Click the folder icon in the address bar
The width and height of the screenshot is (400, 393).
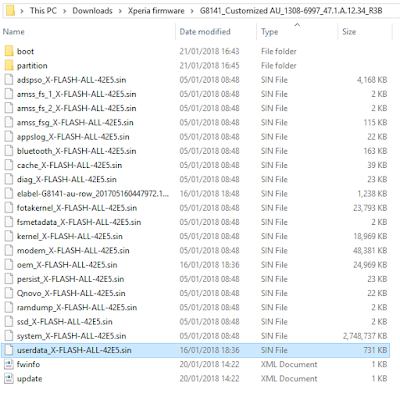(11, 11)
